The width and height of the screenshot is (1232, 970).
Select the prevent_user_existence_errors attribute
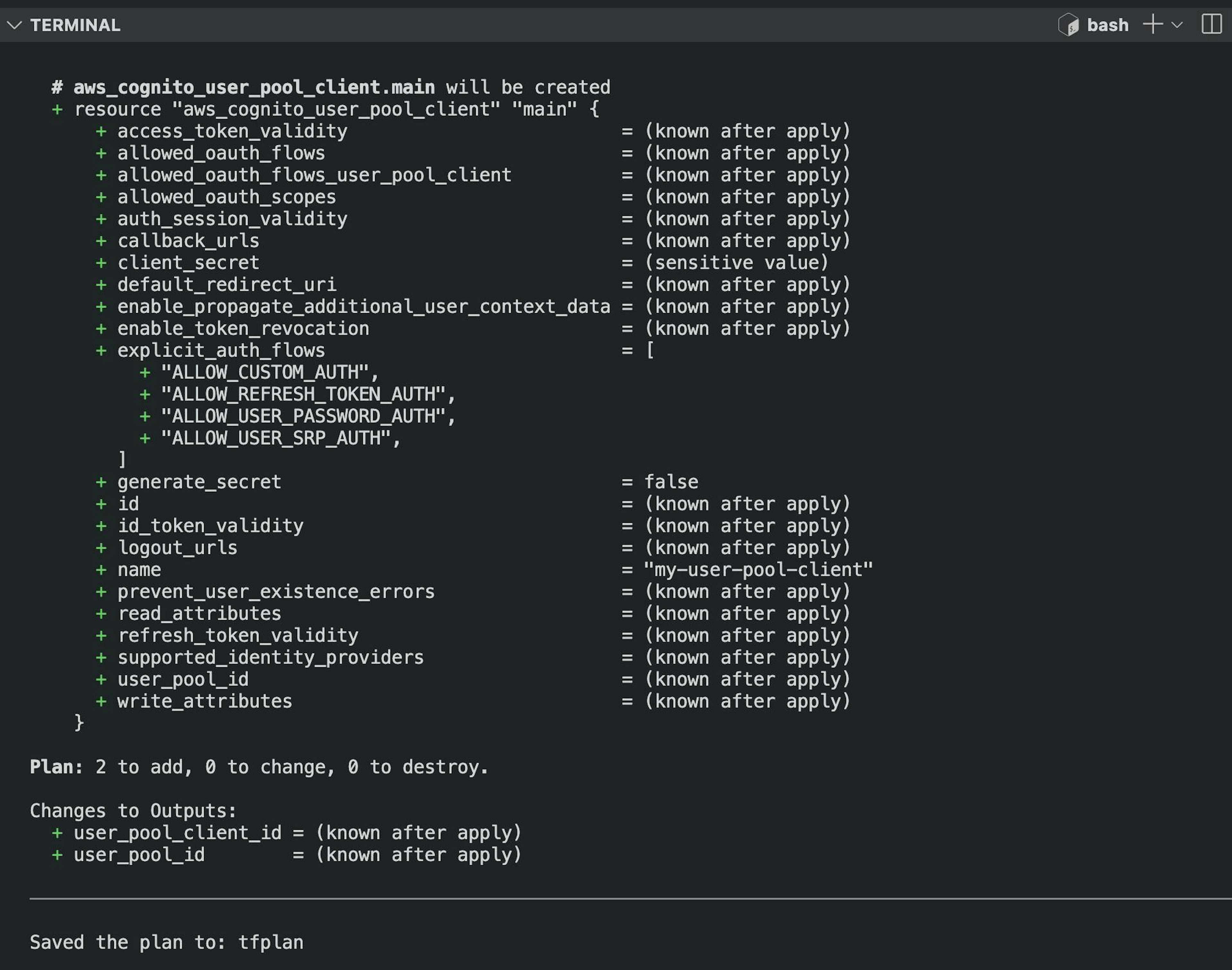click(276, 592)
